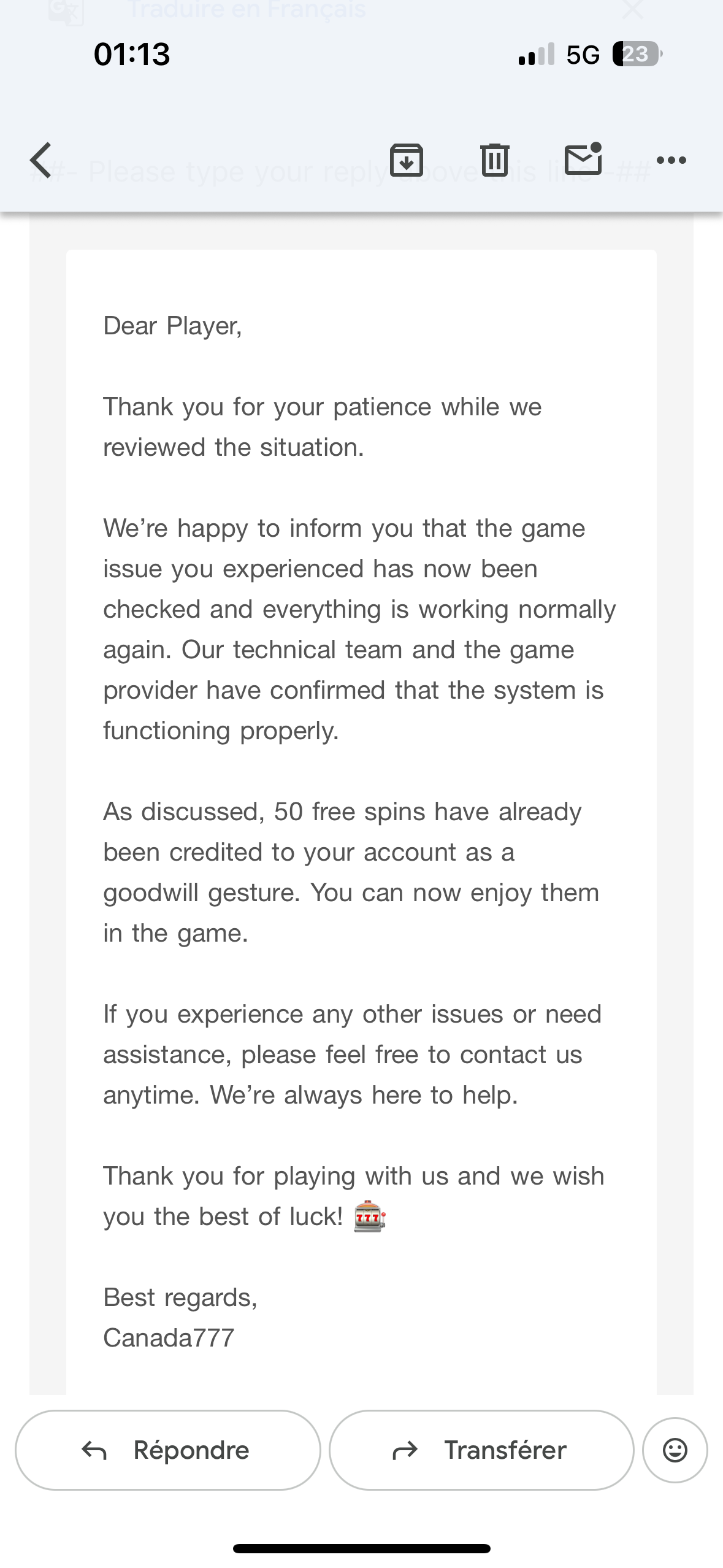Image resolution: width=723 pixels, height=1568 pixels.
Task: Tap the 01:13 clock in status bar
Action: 132,54
